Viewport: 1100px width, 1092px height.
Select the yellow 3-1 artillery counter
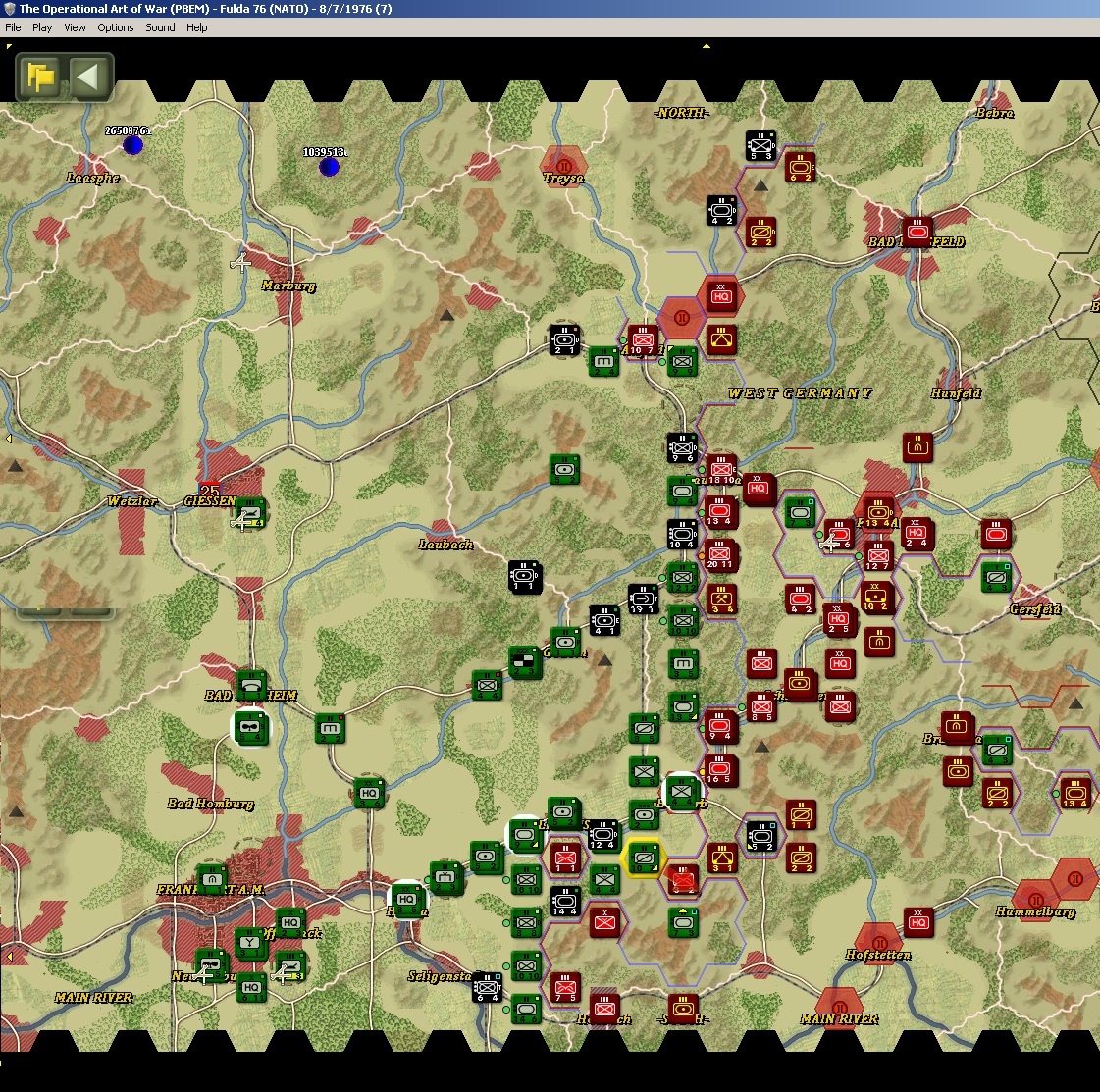tap(721, 858)
